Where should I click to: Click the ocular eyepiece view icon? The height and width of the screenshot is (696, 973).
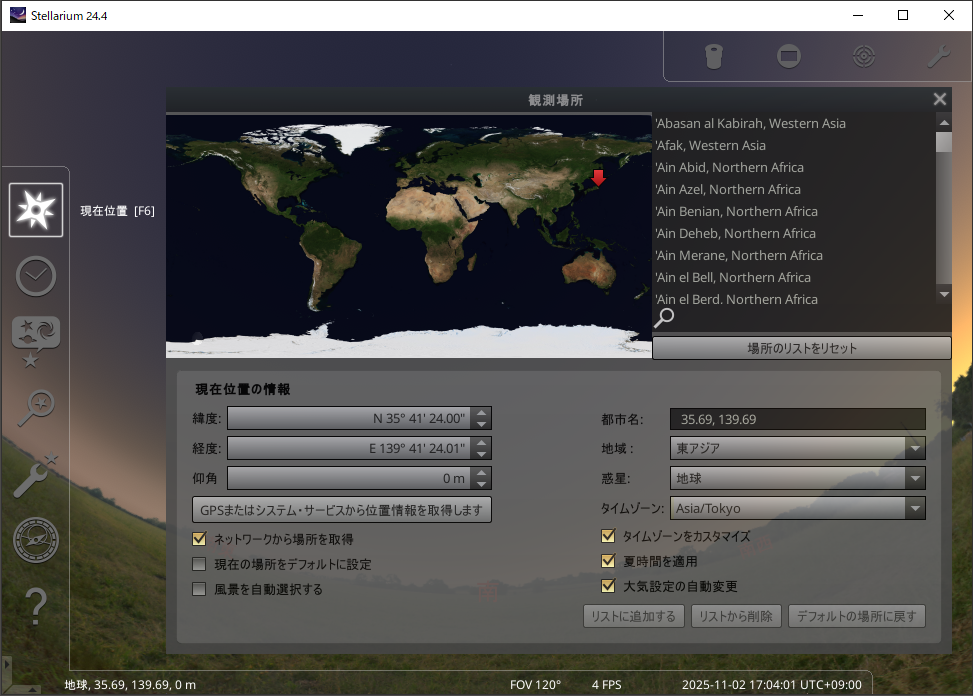pyautogui.click(x=713, y=56)
